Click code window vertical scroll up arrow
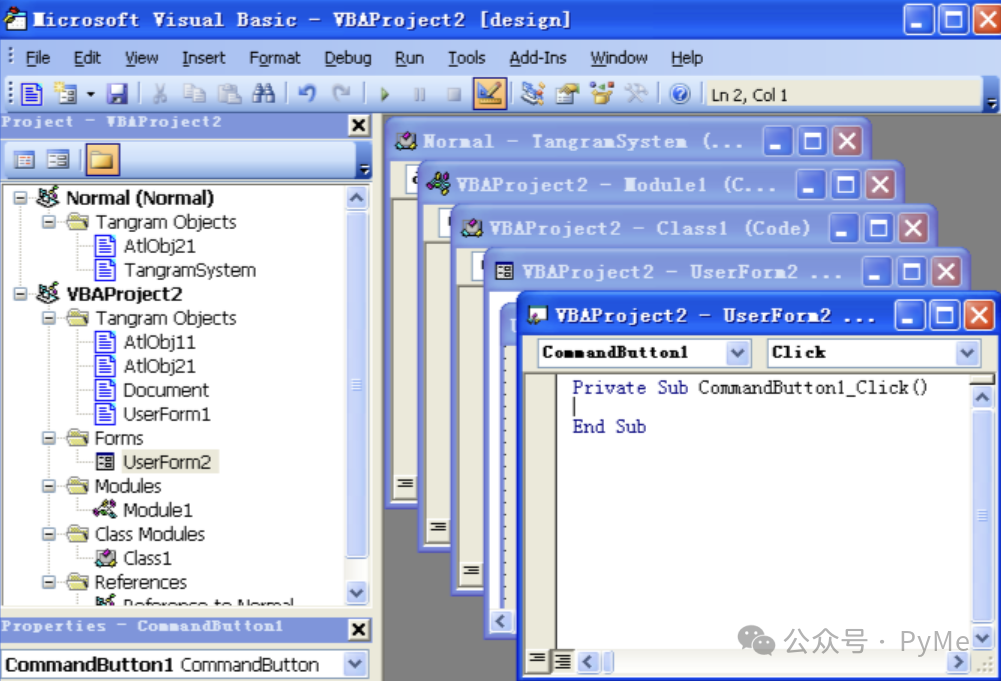 click(982, 398)
